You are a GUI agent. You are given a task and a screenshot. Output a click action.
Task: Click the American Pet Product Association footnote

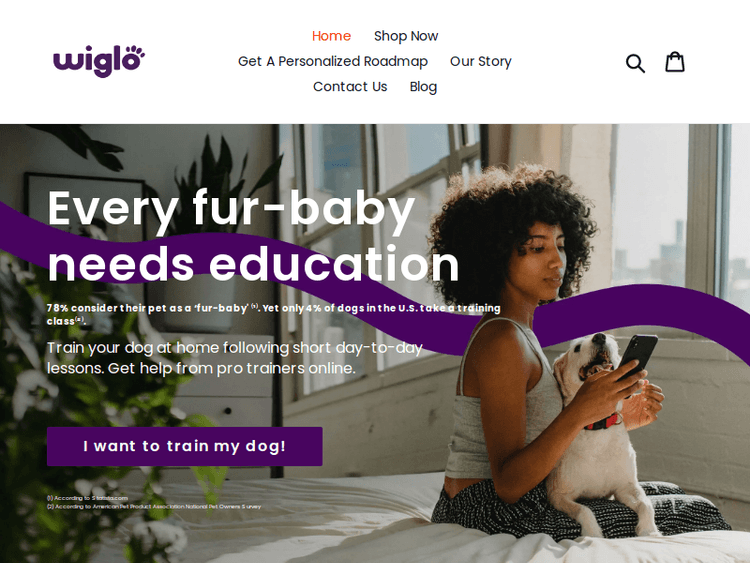[x=154, y=506]
